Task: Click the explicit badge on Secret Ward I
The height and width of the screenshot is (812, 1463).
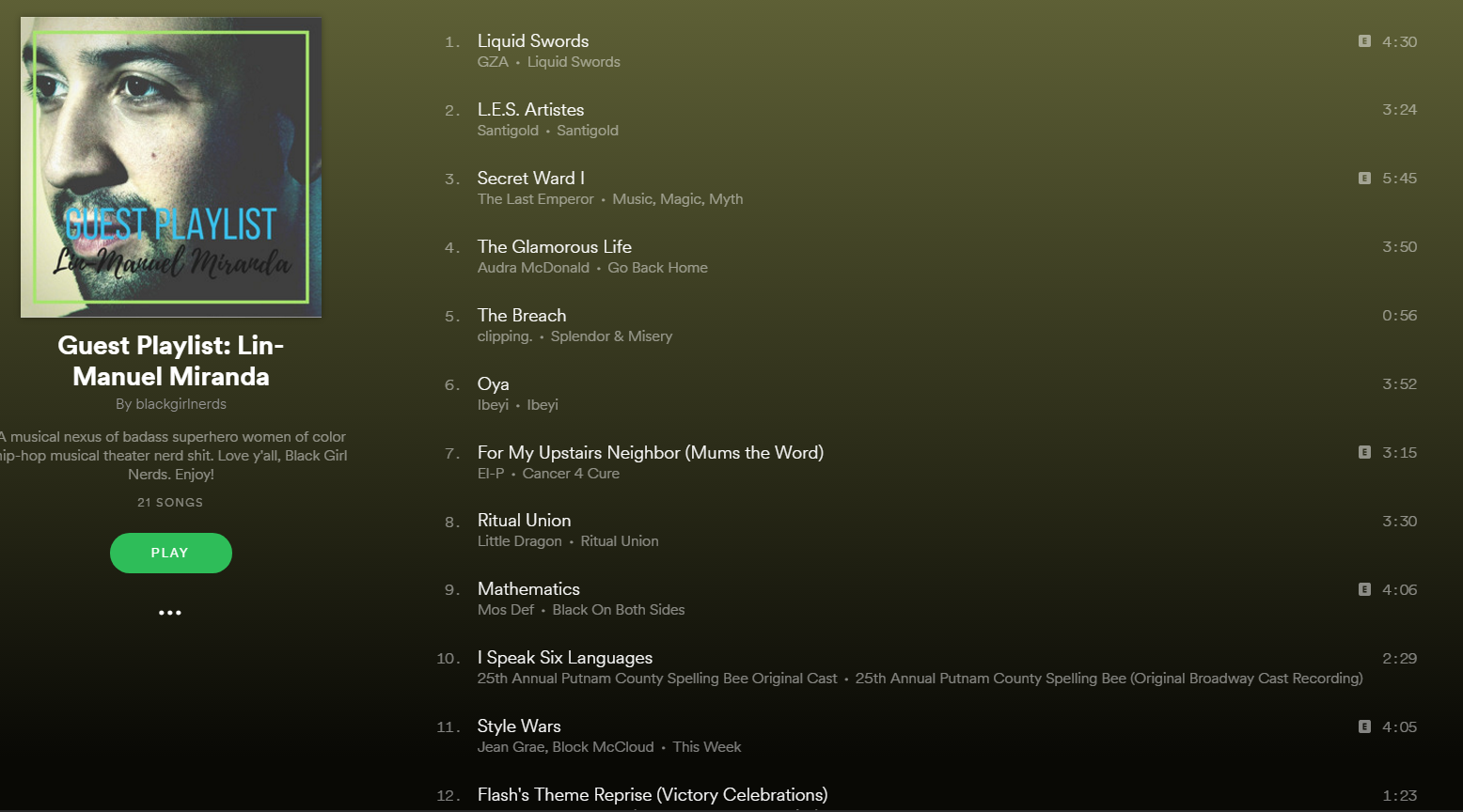Action: [x=1364, y=179]
